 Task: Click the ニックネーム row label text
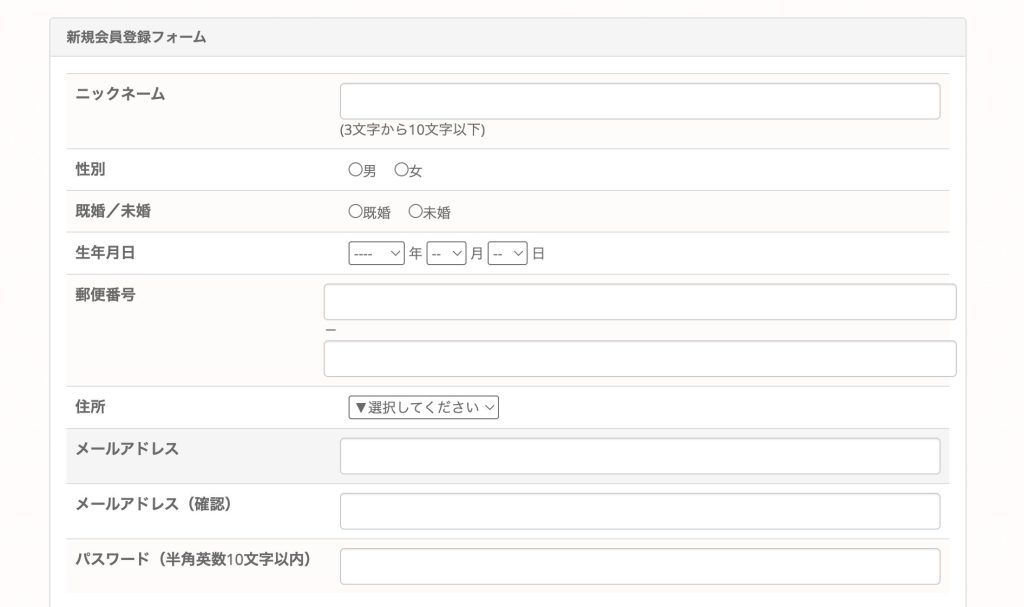(x=120, y=94)
